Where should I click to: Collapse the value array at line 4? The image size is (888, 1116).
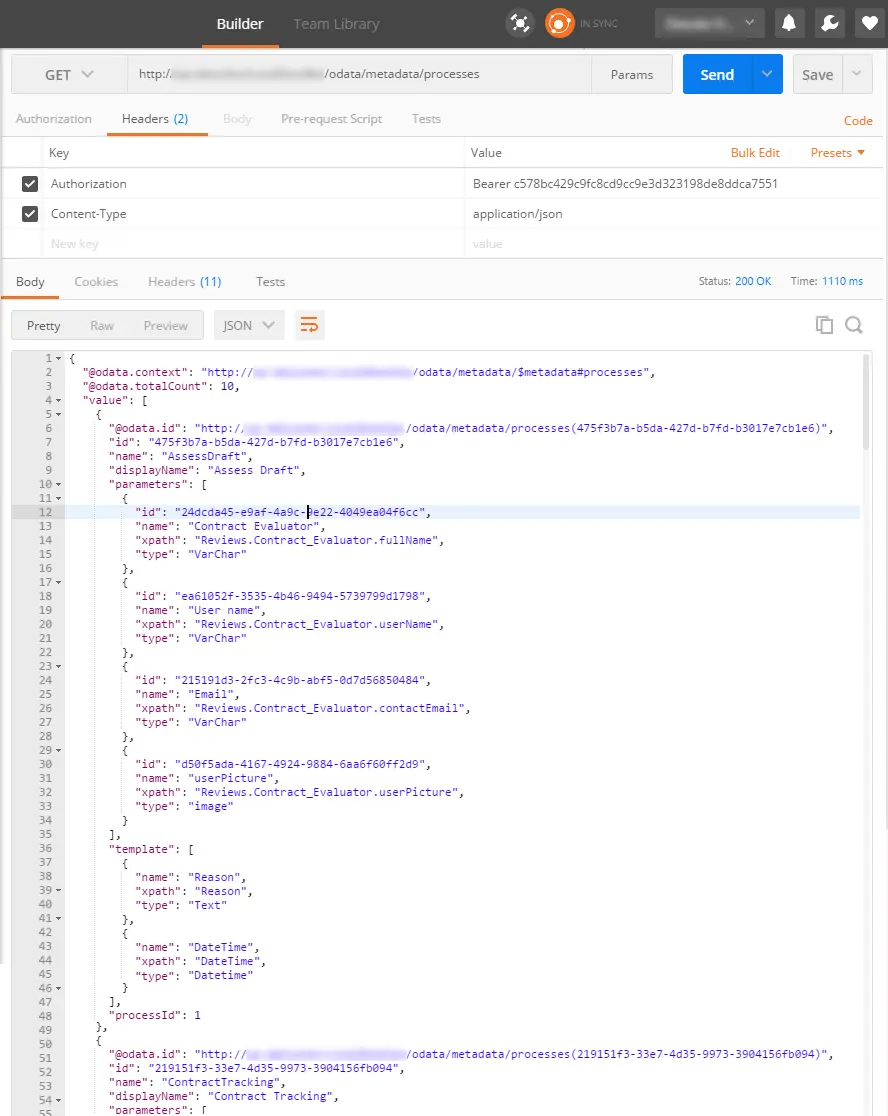pyautogui.click(x=58, y=400)
